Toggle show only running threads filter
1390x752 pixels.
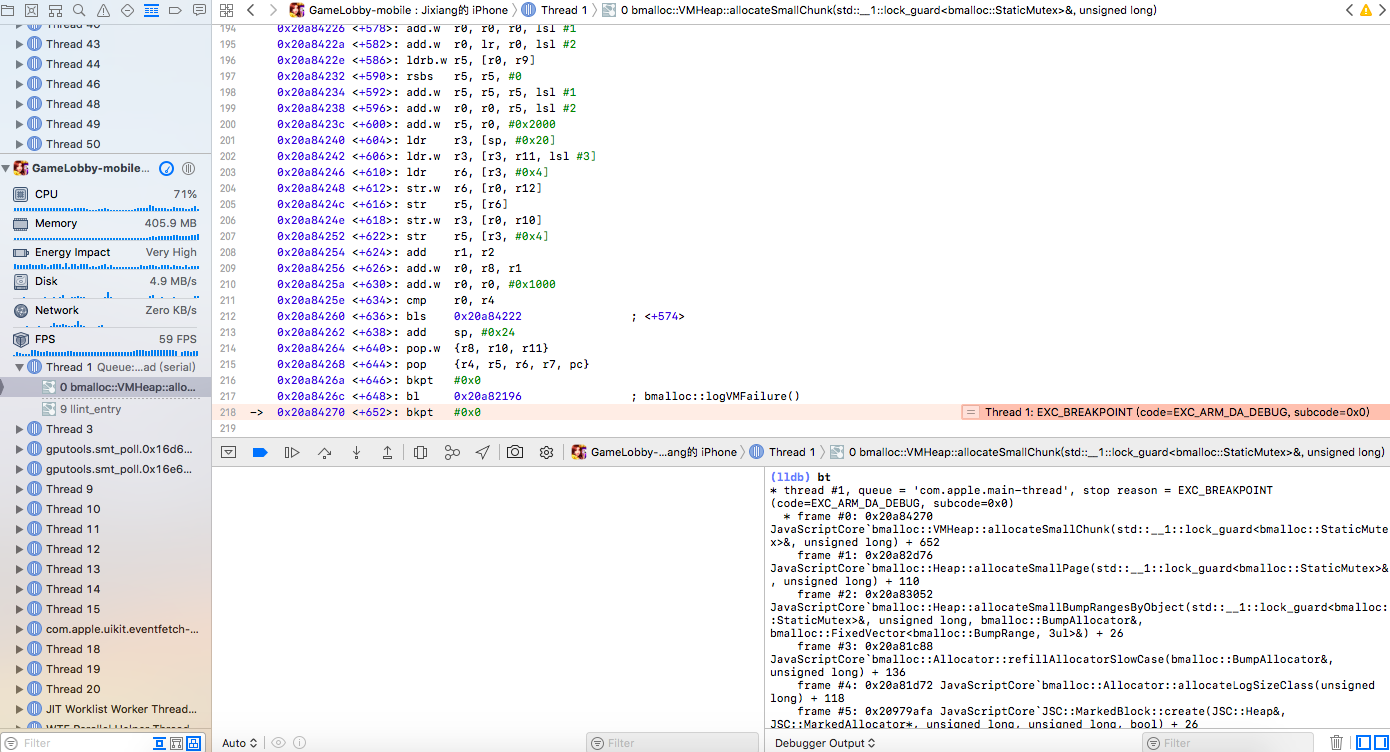point(159,743)
